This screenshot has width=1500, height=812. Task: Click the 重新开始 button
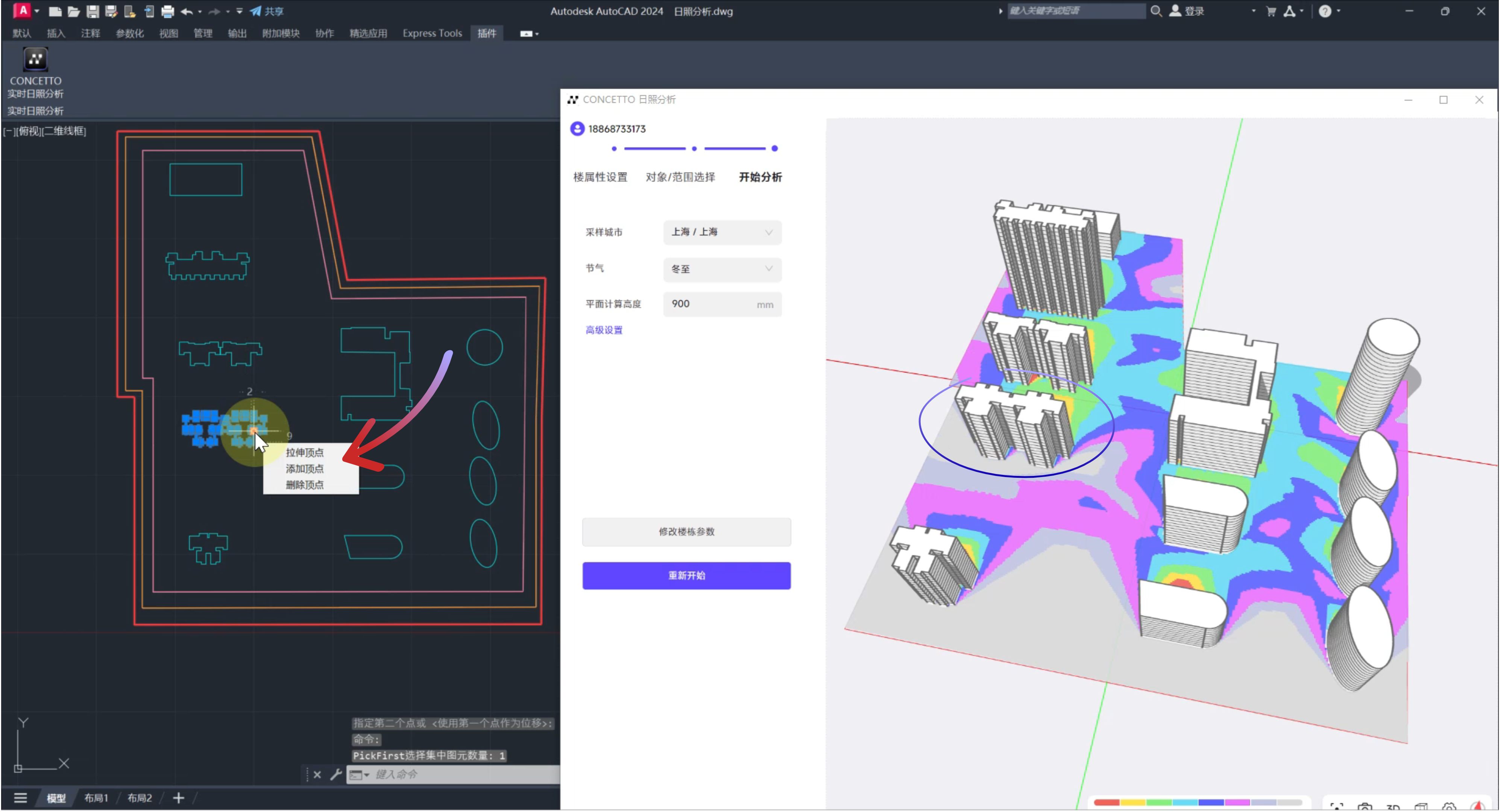point(686,575)
